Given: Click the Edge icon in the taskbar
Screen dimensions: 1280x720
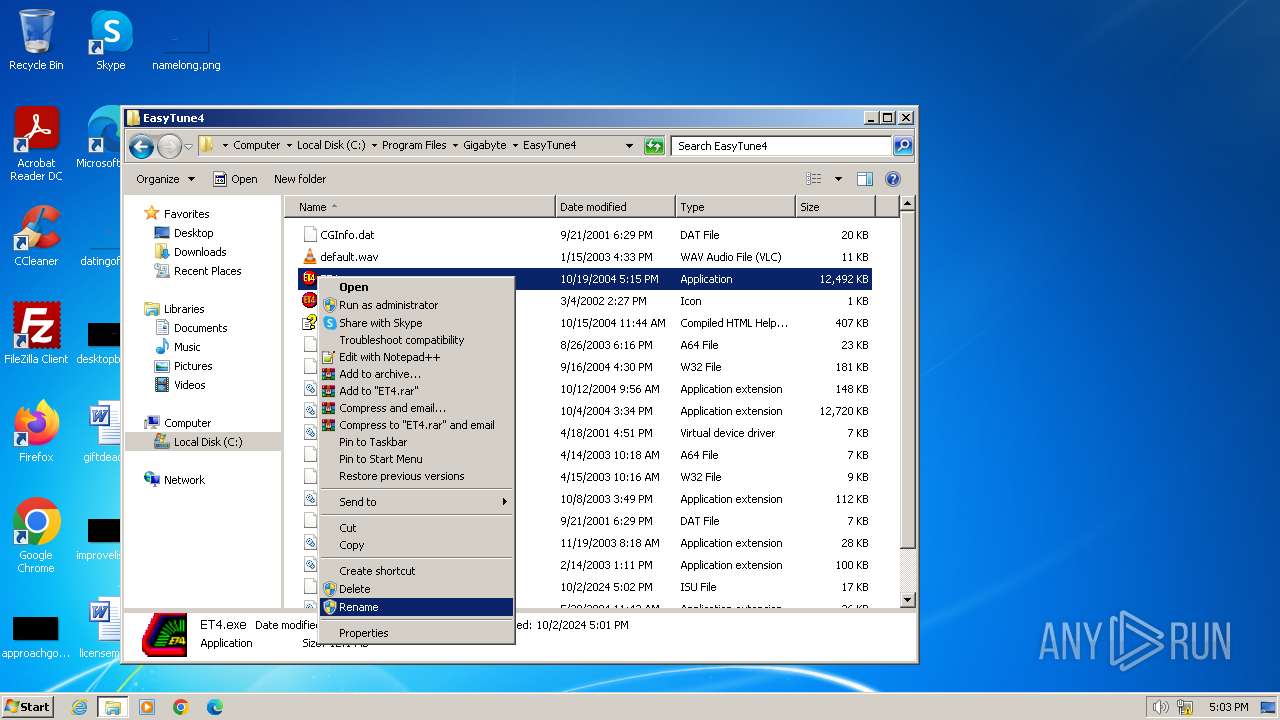Looking at the screenshot, I should [214, 707].
